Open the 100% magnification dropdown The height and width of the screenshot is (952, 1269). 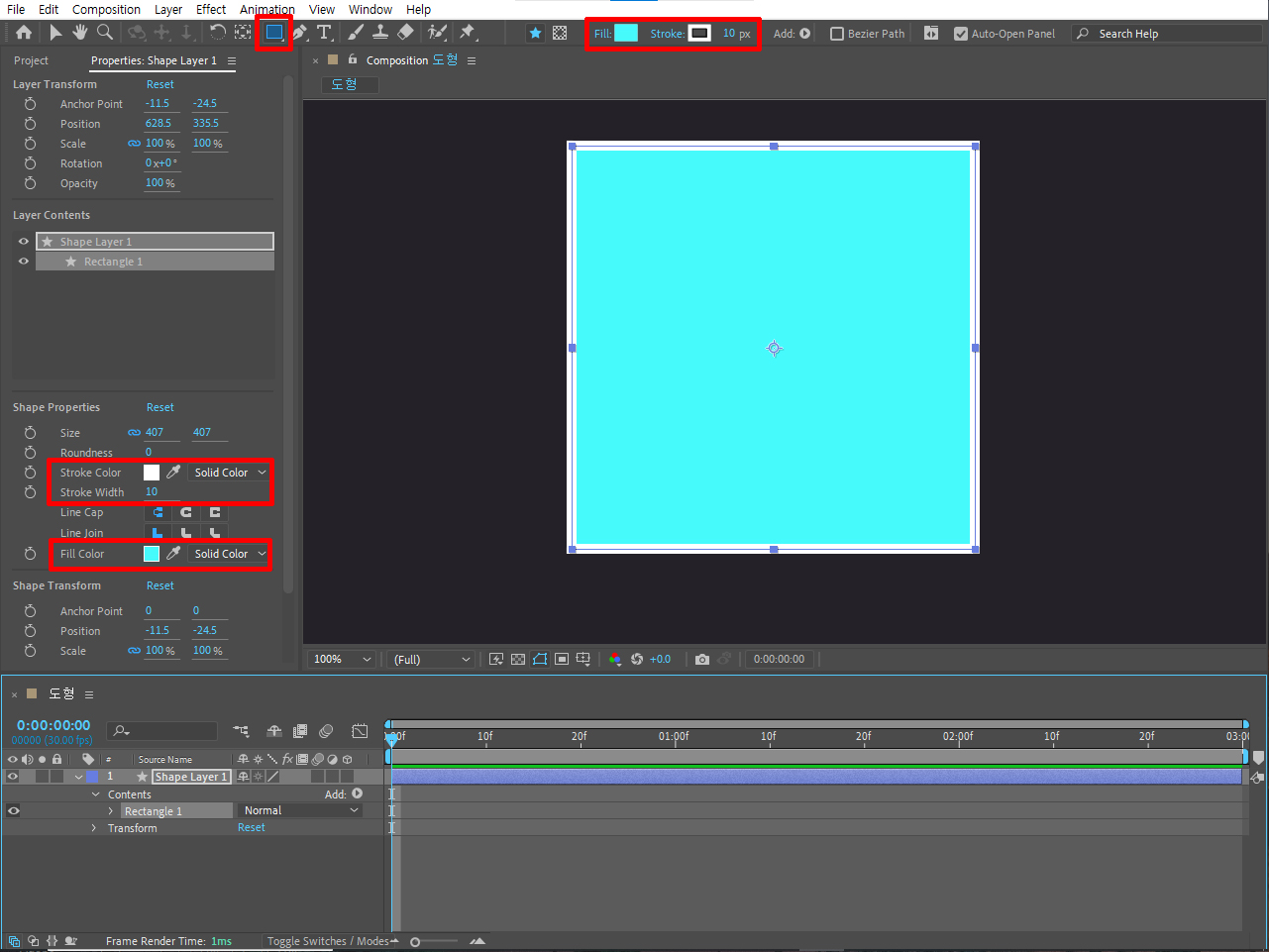coord(342,659)
